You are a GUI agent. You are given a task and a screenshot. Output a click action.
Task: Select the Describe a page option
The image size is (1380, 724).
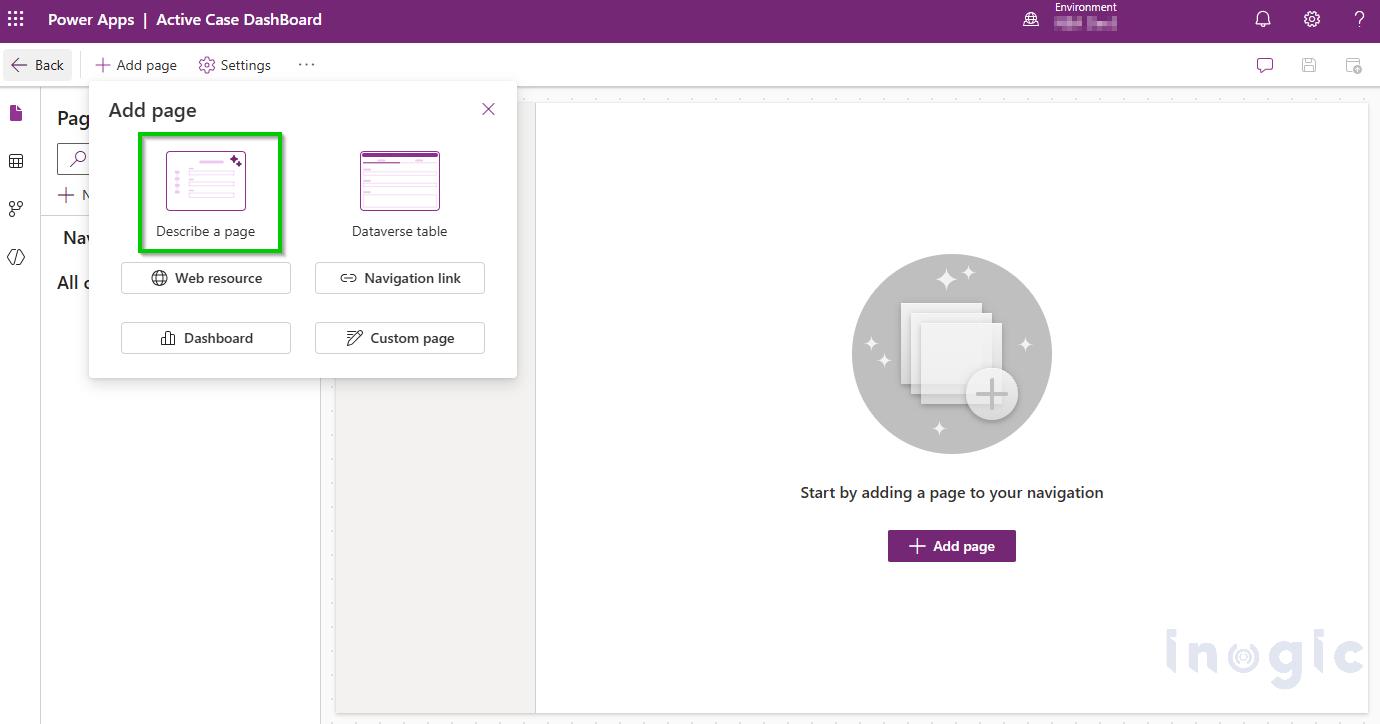[x=206, y=193]
